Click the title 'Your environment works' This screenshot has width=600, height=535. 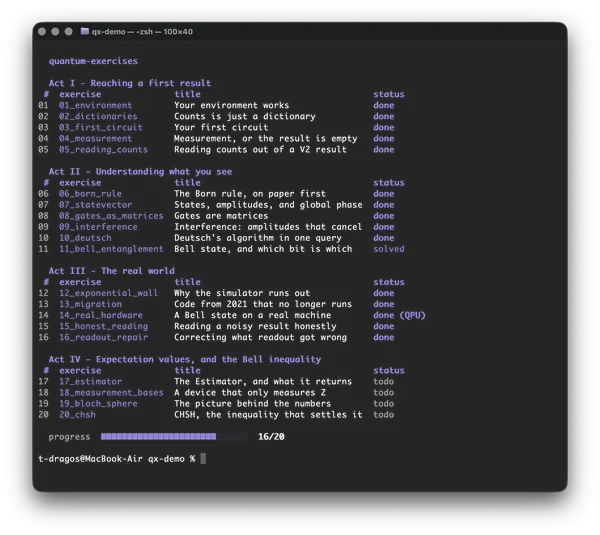232,105
